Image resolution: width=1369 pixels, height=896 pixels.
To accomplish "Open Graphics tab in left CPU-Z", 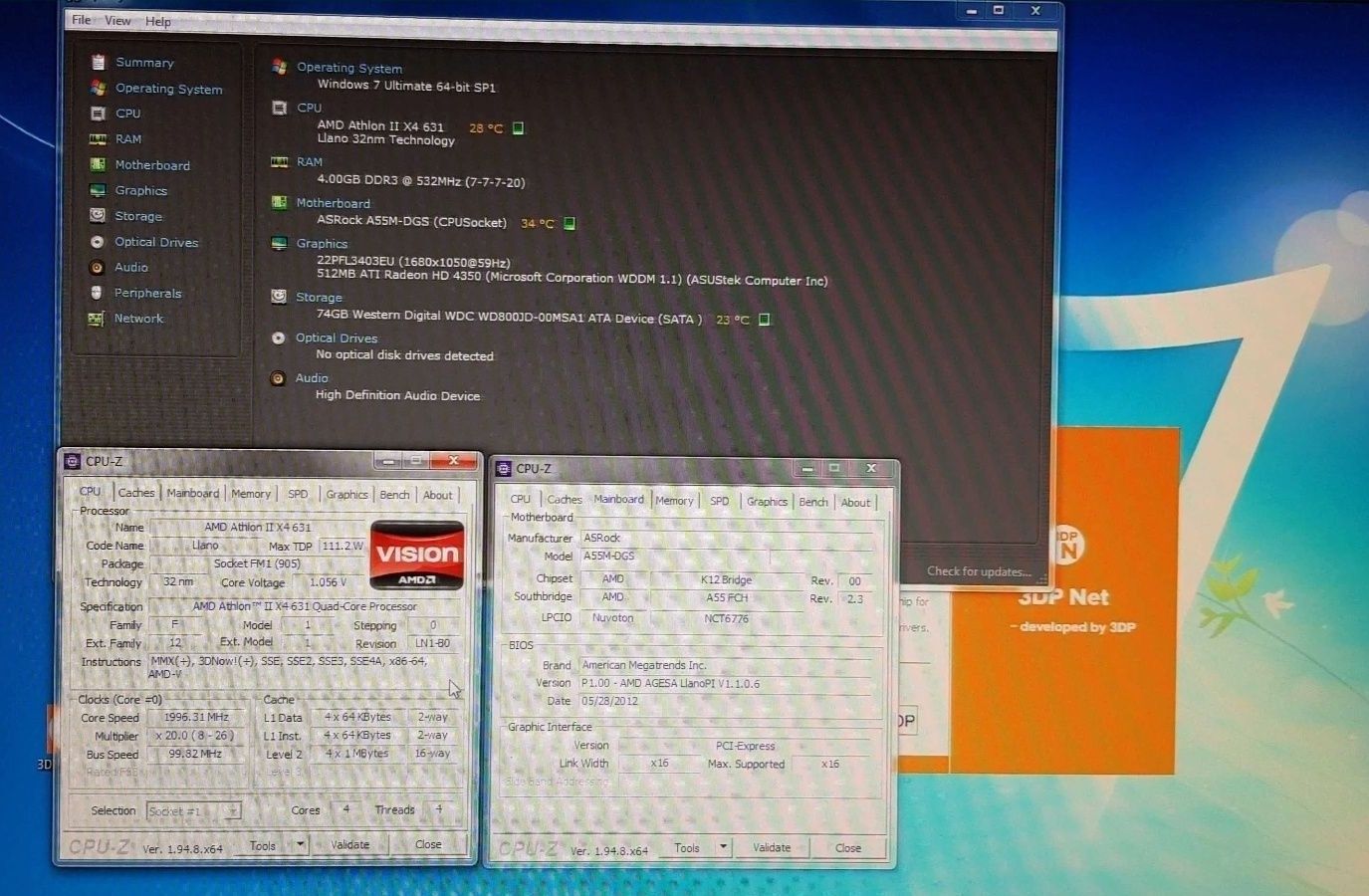I will point(346,494).
